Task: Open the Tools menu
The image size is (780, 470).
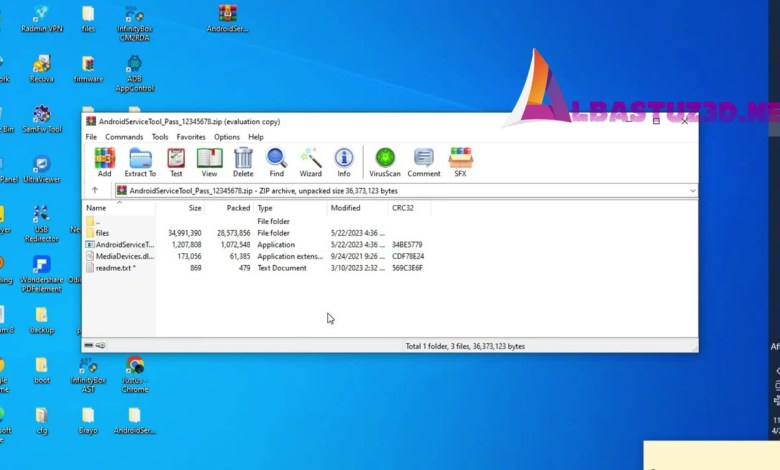Action: [160, 137]
